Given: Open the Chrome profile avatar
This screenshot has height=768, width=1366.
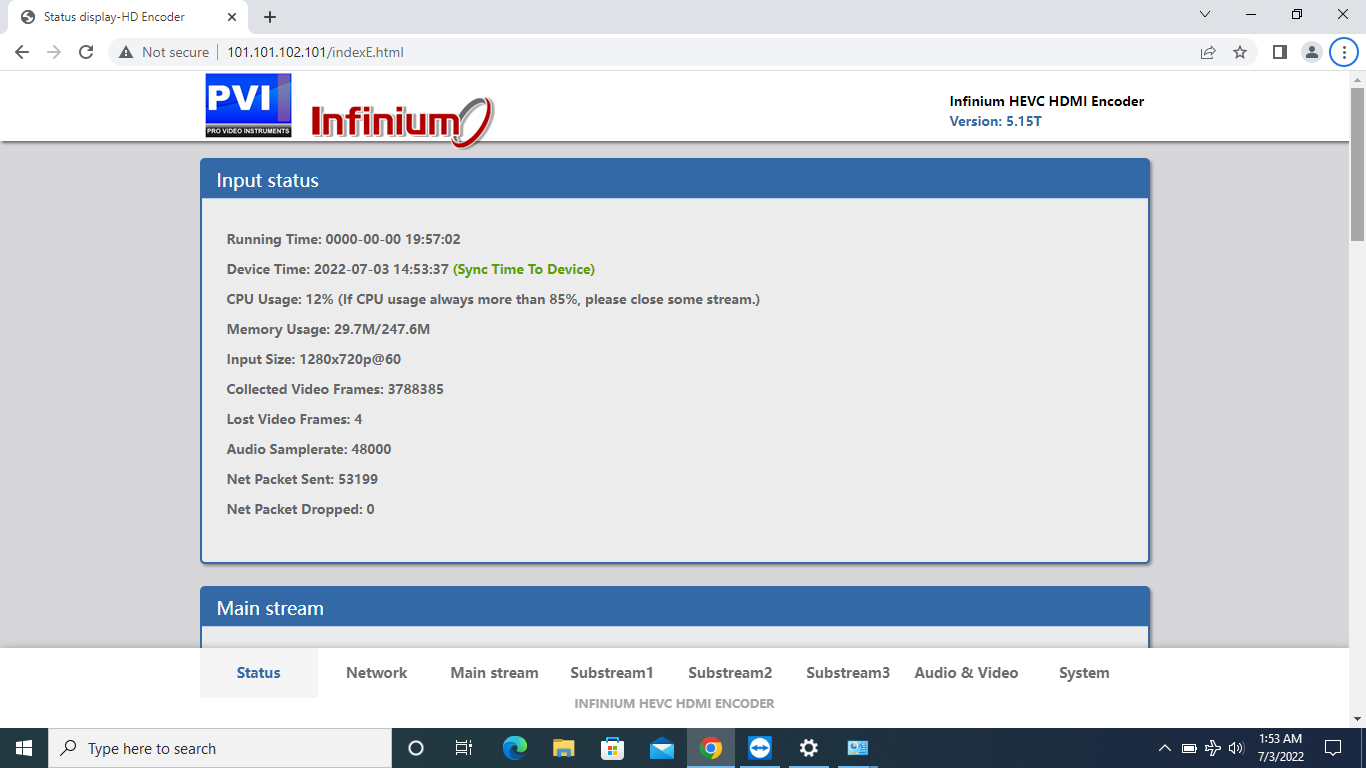Looking at the screenshot, I should click(x=1311, y=52).
